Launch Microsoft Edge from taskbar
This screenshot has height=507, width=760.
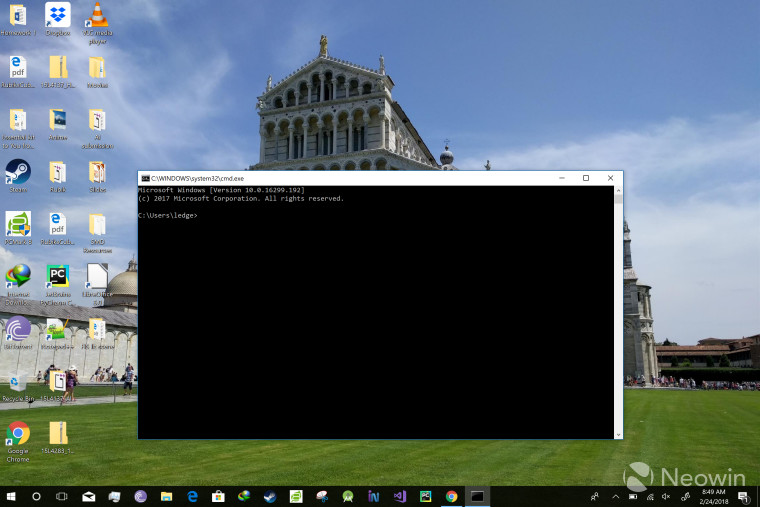point(192,496)
